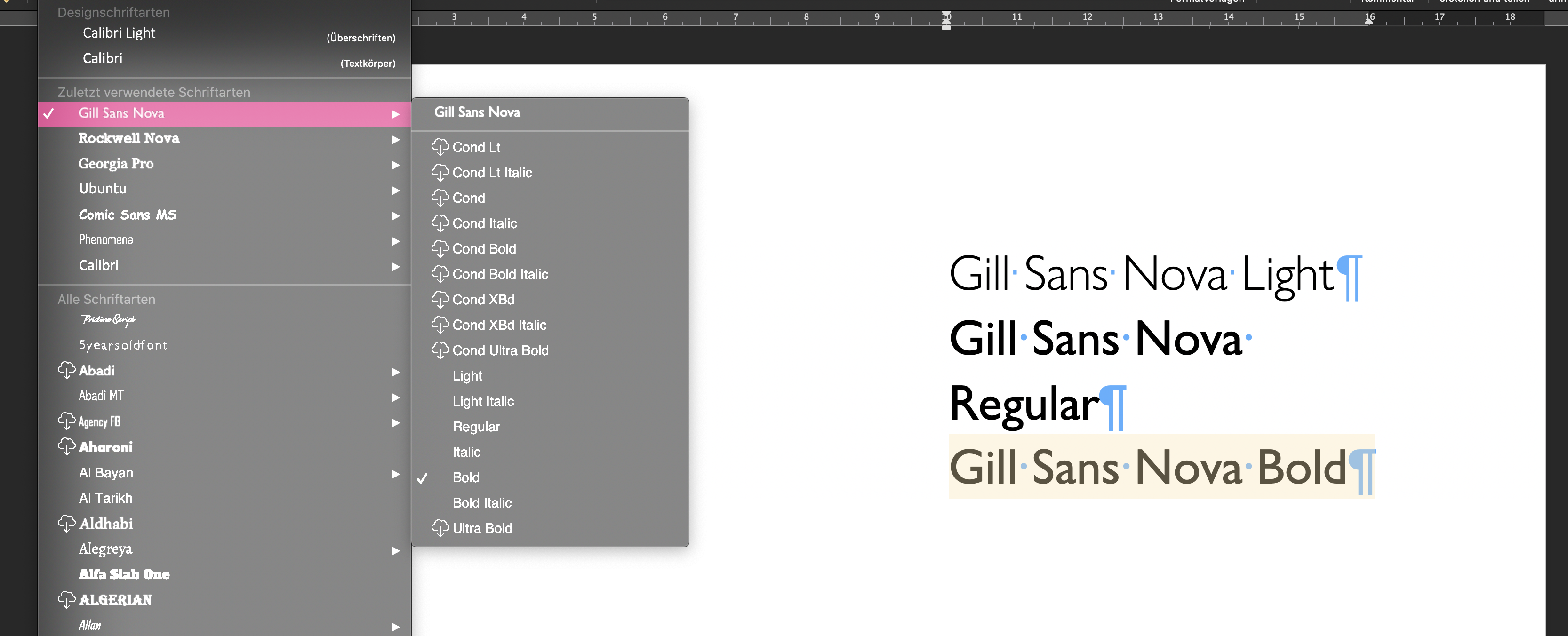Click the cloud download icon next to Abadi
Screen dimensions: 1568x636
click(66, 371)
